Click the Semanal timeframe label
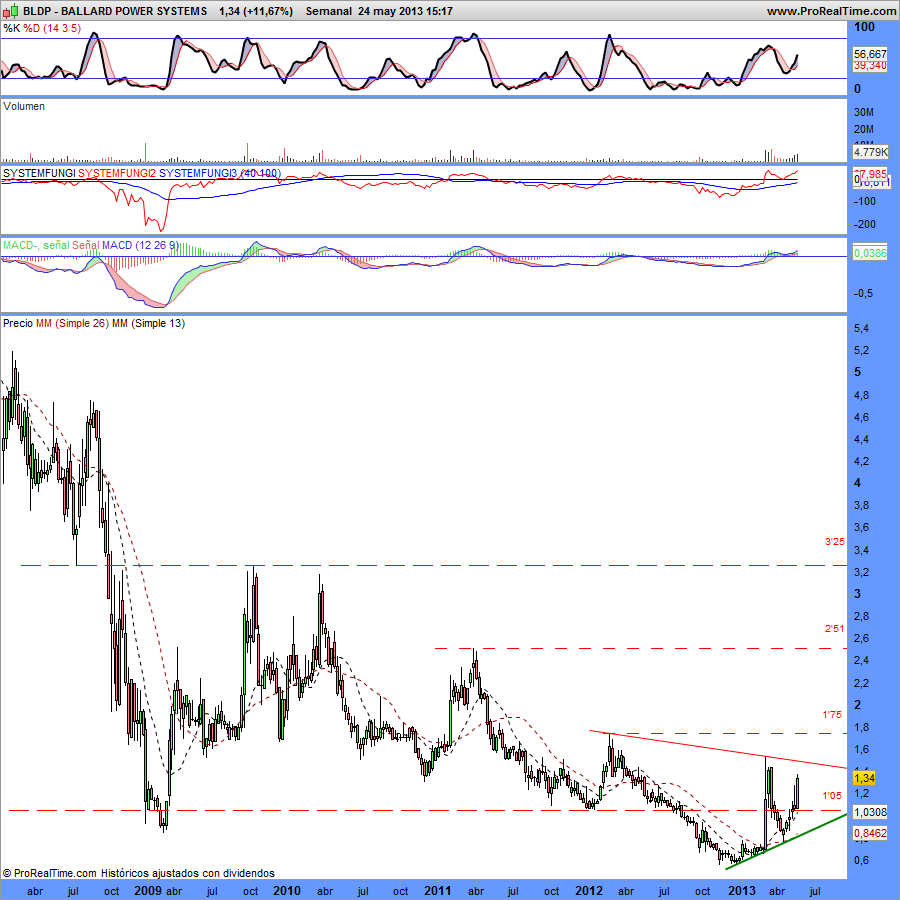The image size is (900, 900). click(329, 11)
